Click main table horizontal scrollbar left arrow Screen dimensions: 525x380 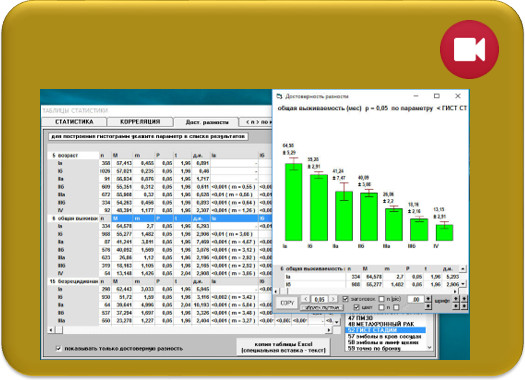[51, 330]
